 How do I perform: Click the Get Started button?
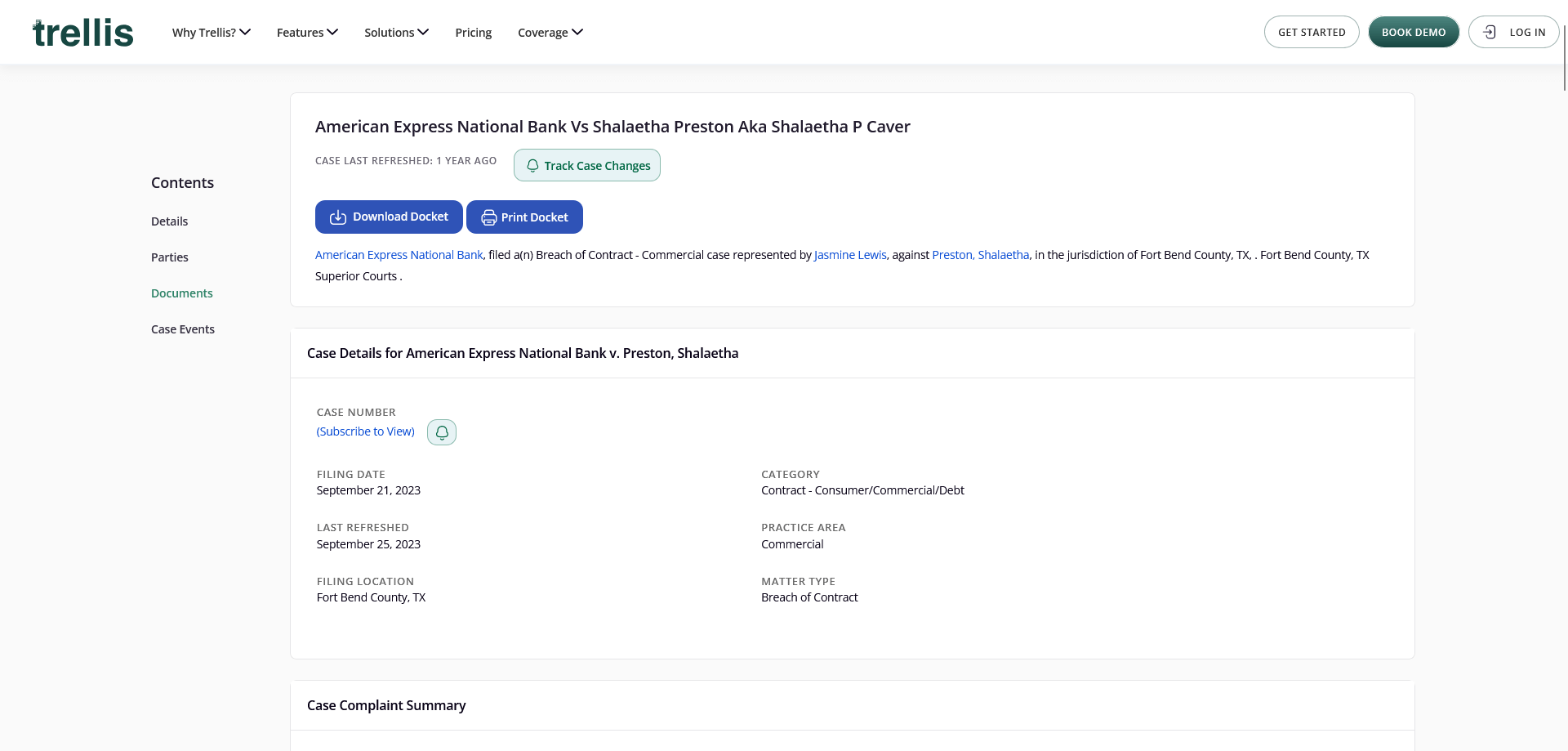[1312, 32]
